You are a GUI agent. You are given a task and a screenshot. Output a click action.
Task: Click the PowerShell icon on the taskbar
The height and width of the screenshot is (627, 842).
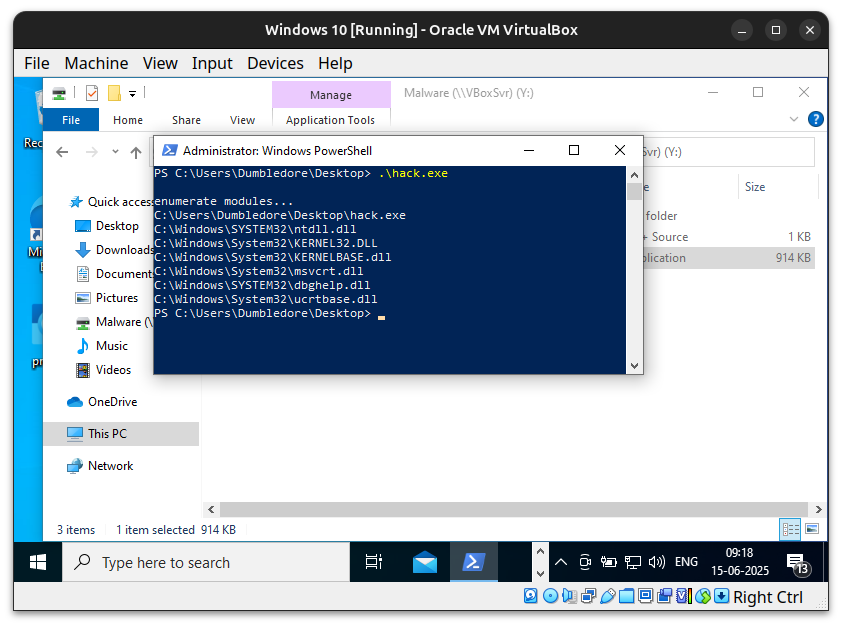[474, 562]
